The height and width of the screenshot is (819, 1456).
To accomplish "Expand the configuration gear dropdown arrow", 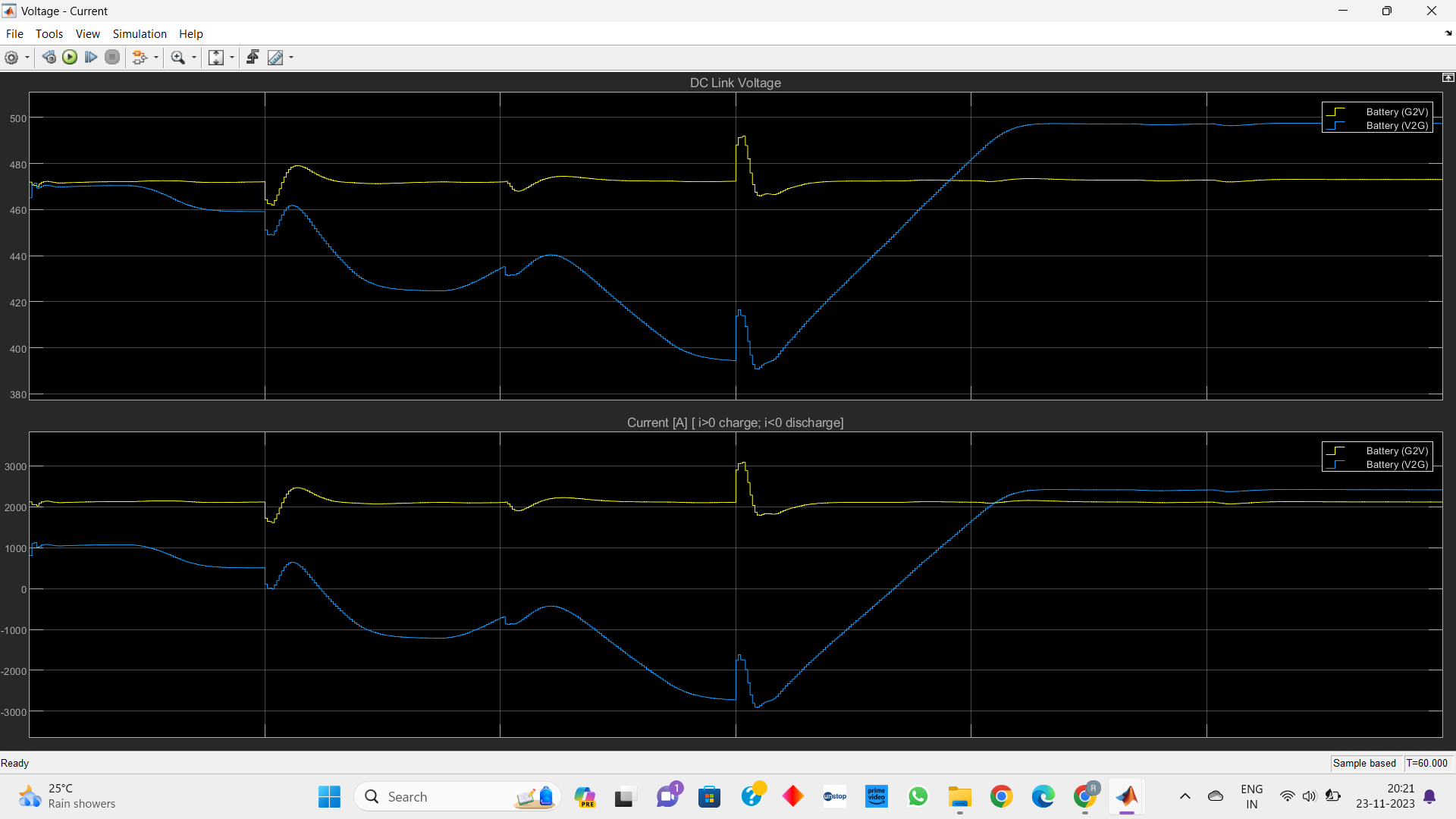I will [27, 58].
